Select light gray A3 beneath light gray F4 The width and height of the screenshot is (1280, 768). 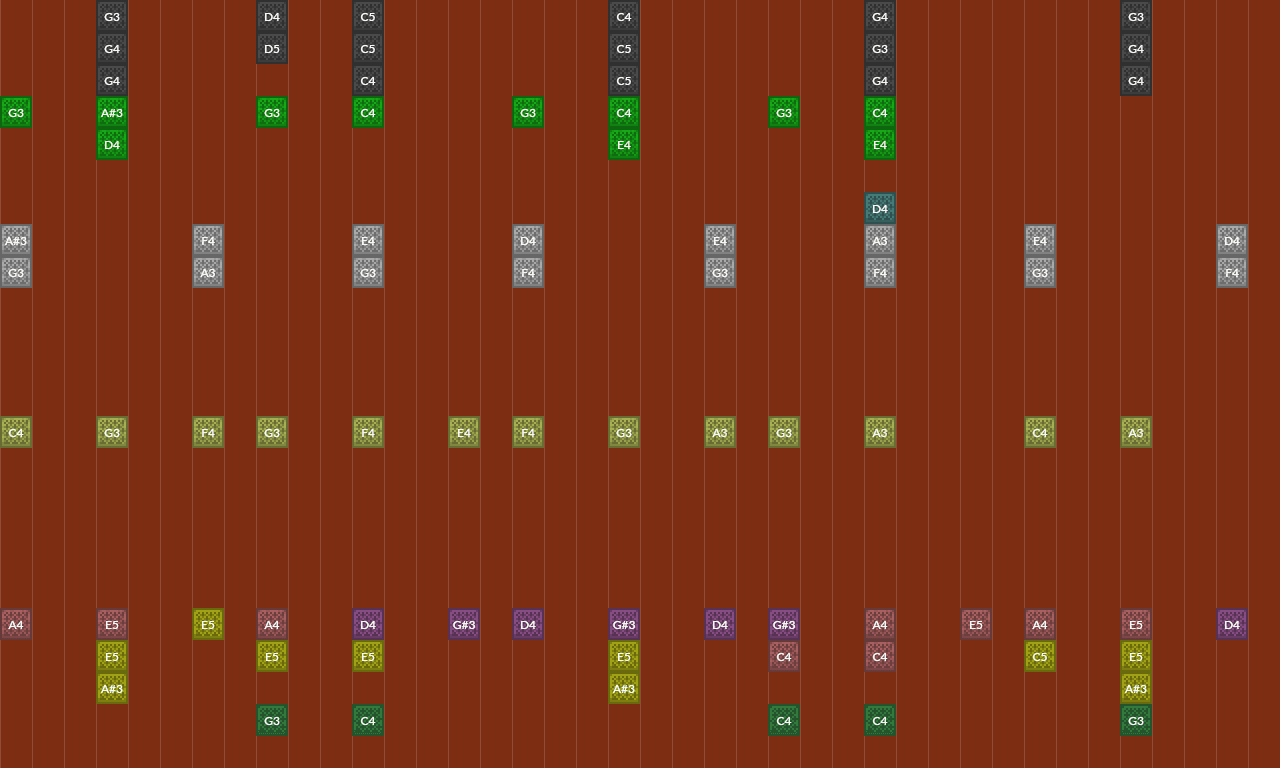tap(208, 273)
